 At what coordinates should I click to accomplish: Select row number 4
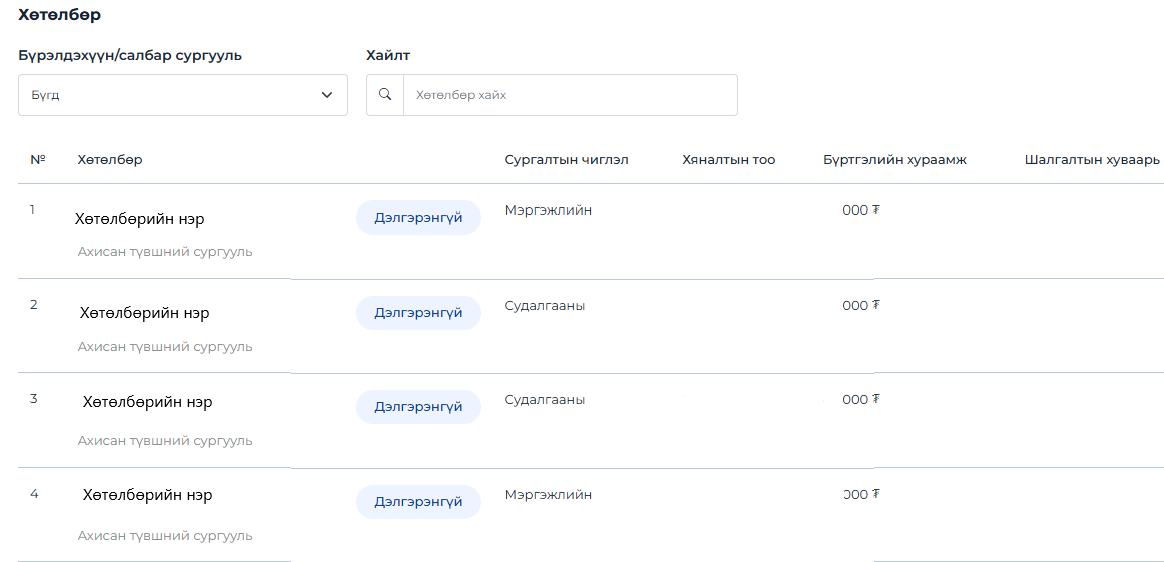34,494
